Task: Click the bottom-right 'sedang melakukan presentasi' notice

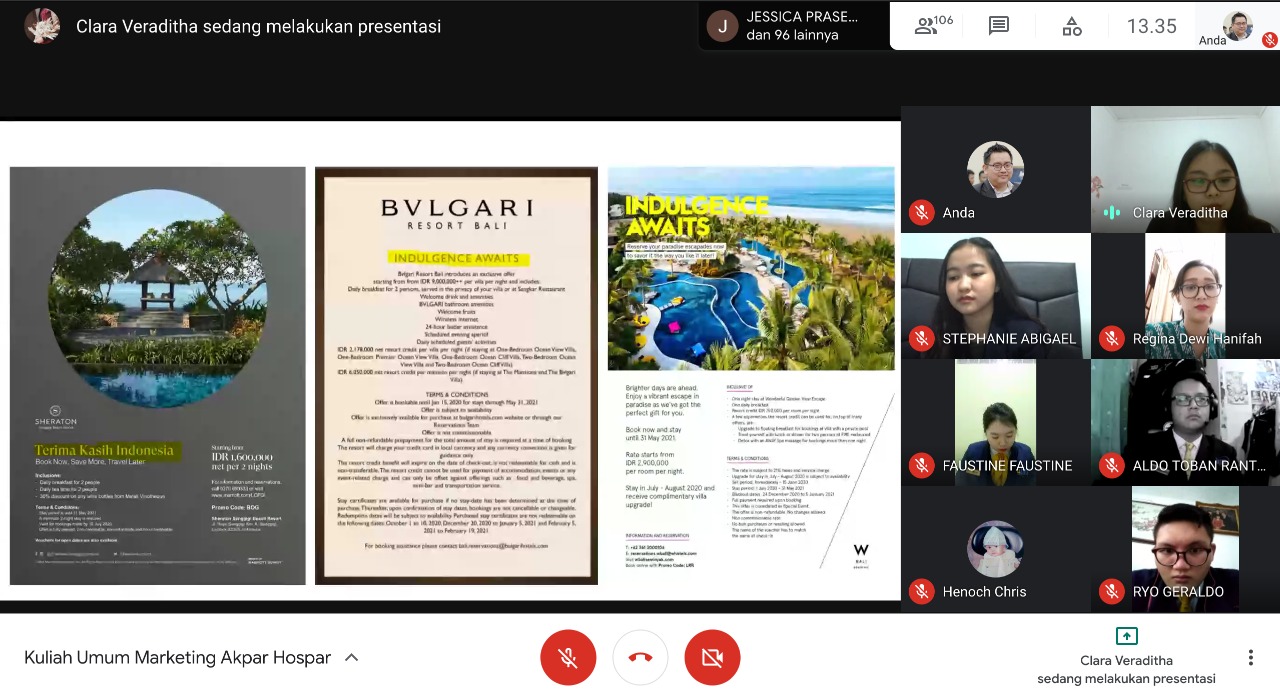Action: tap(1126, 679)
